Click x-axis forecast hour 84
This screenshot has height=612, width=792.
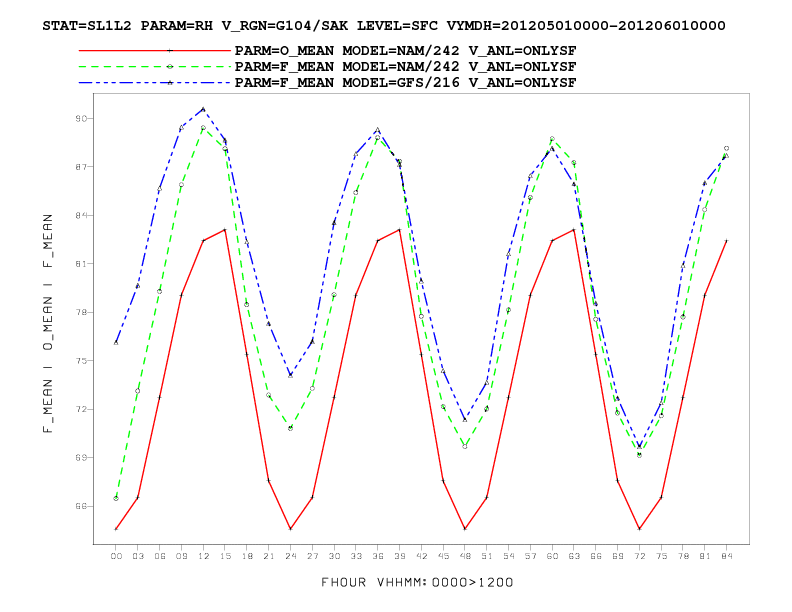pyautogui.click(x=726, y=556)
